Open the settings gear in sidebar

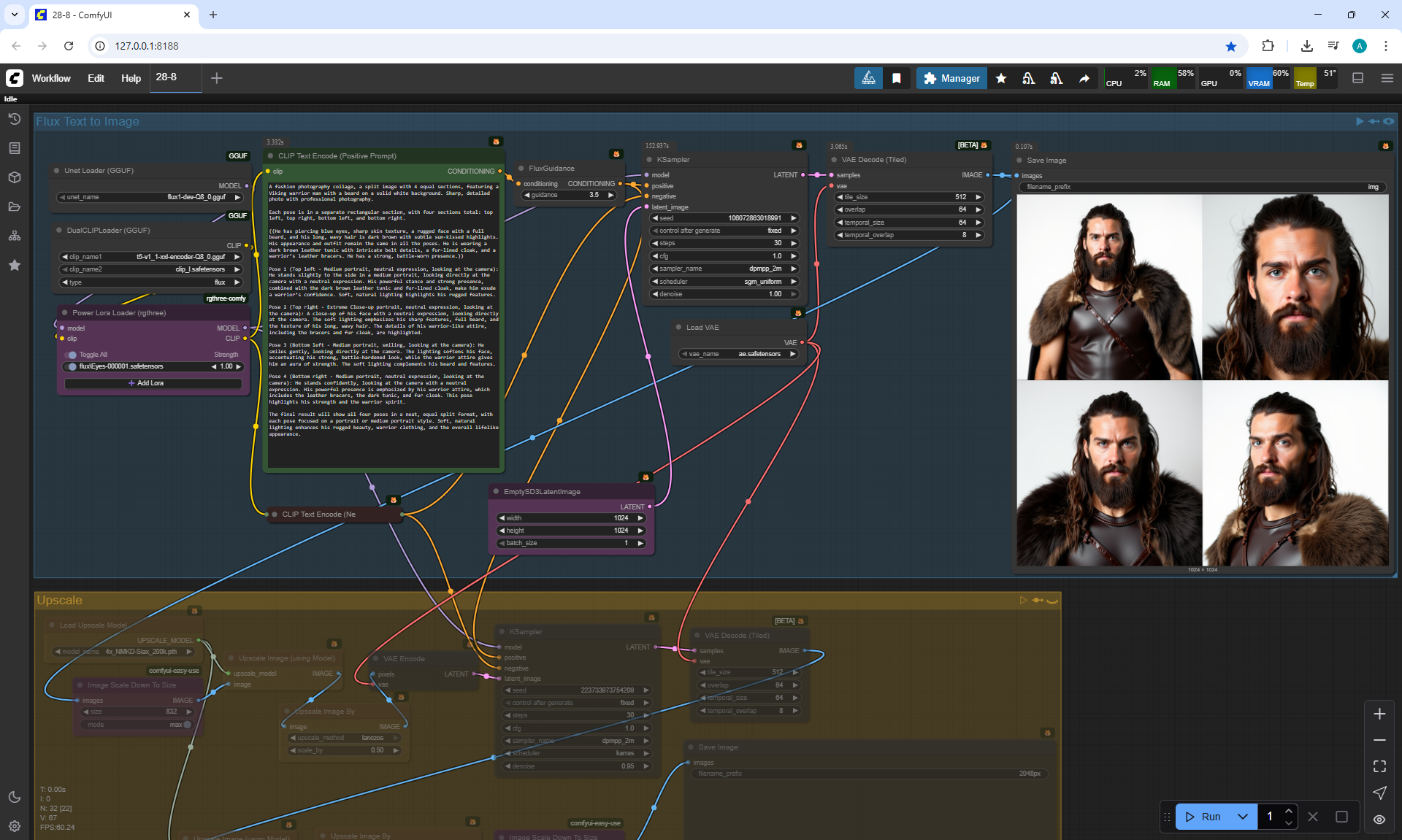click(x=14, y=826)
